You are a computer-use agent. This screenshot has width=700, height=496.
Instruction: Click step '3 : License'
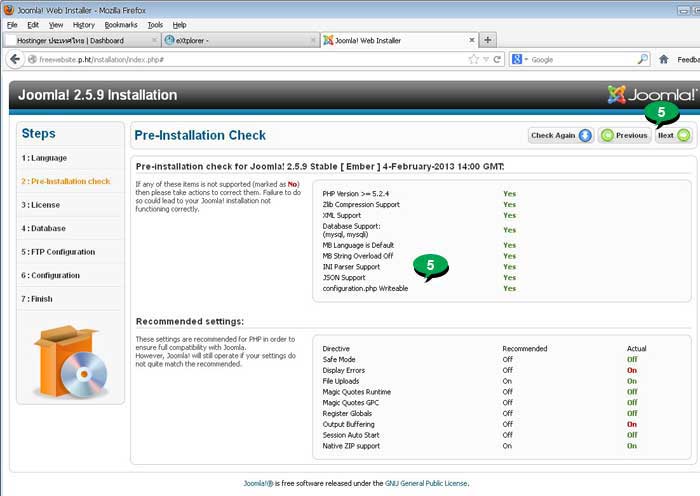pos(40,205)
